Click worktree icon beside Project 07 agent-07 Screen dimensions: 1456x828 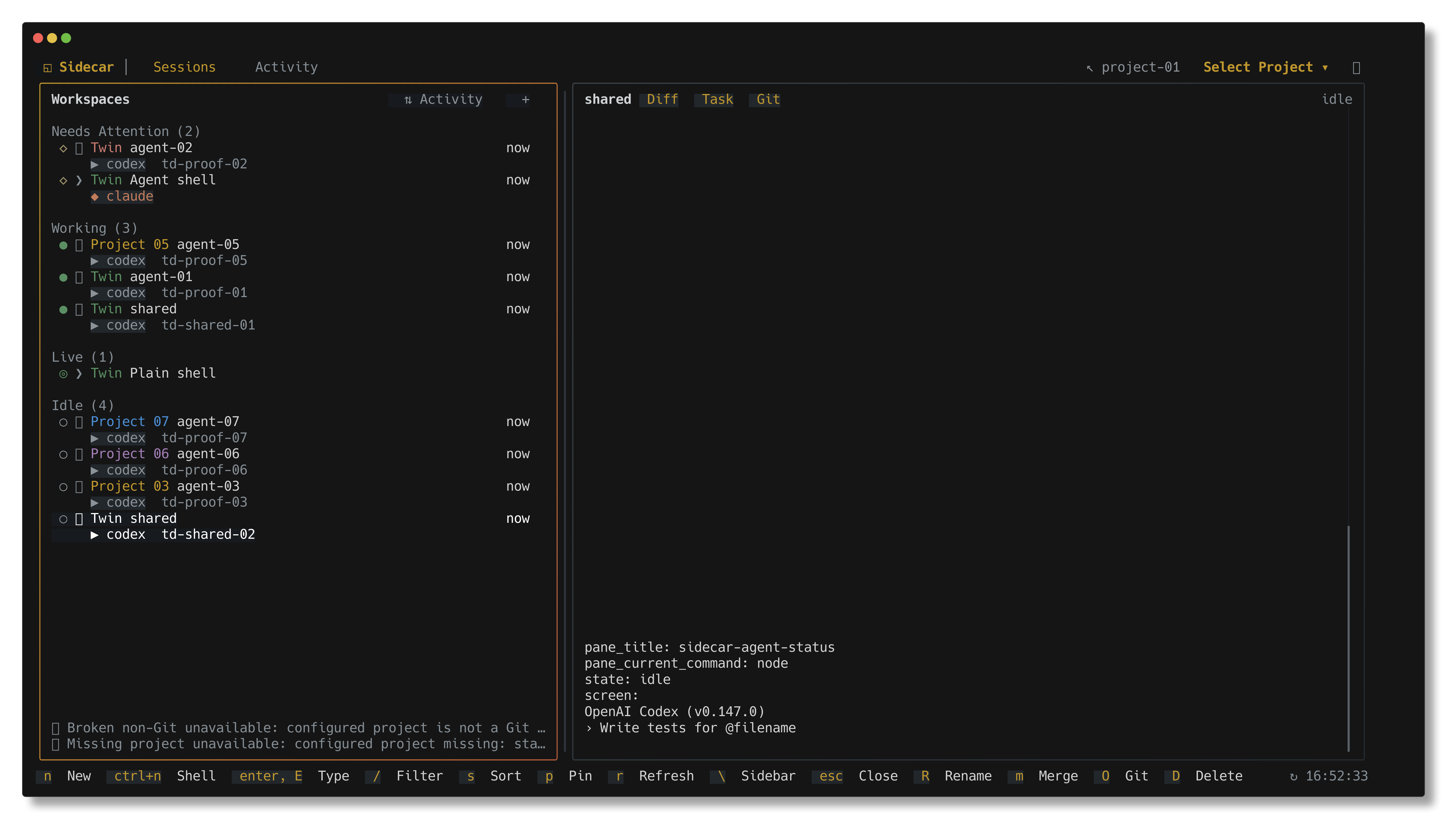[79, 422]
